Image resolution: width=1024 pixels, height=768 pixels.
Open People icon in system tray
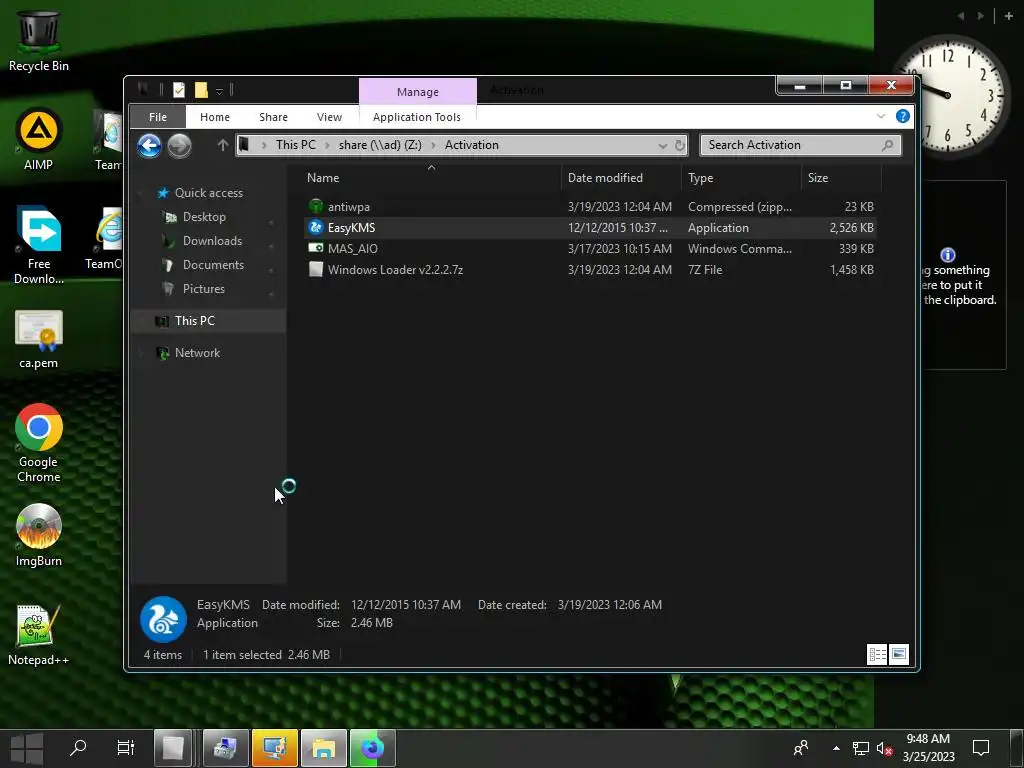tap(801, 748)
